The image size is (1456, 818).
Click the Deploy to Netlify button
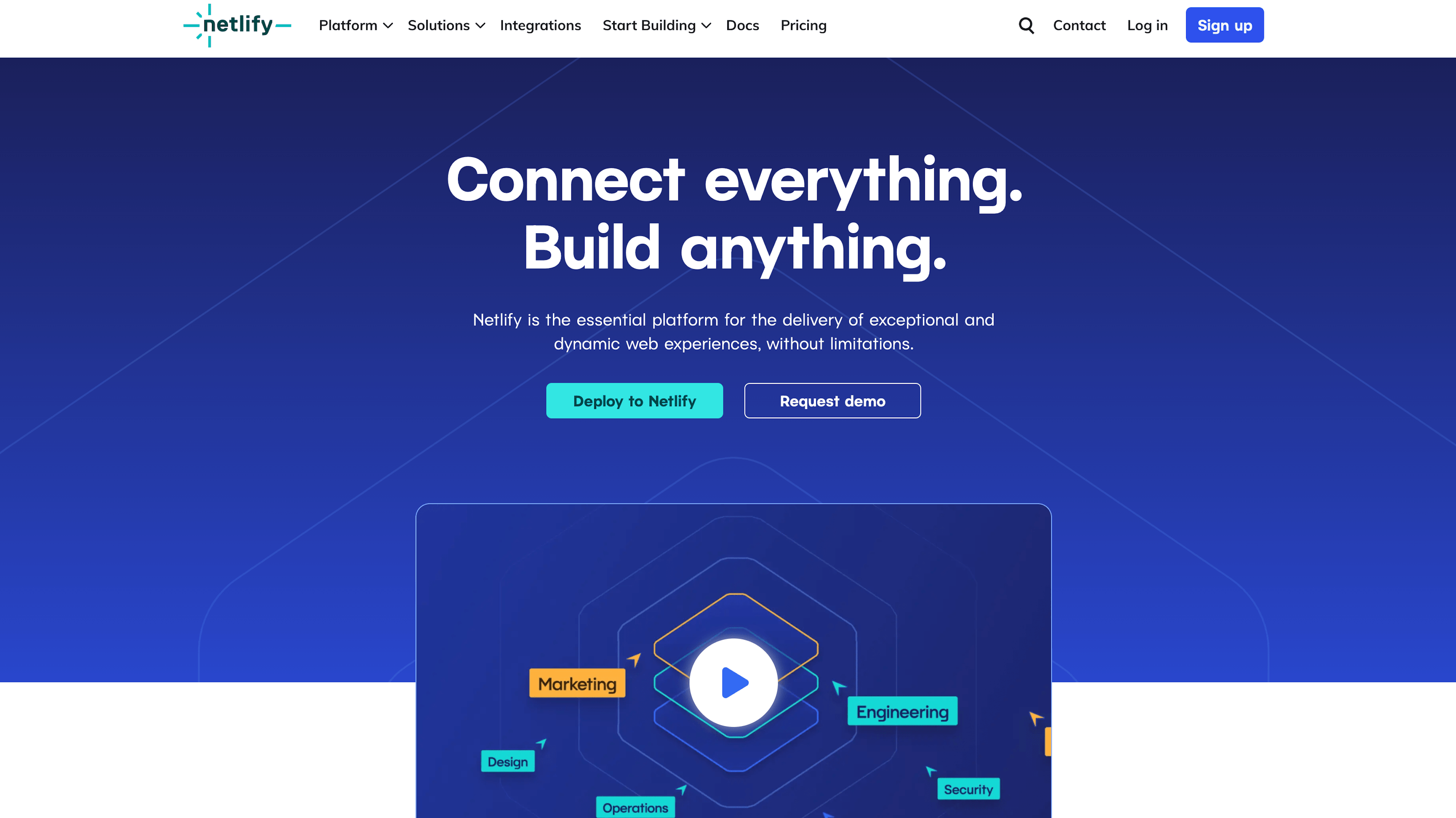click(634, 400)
